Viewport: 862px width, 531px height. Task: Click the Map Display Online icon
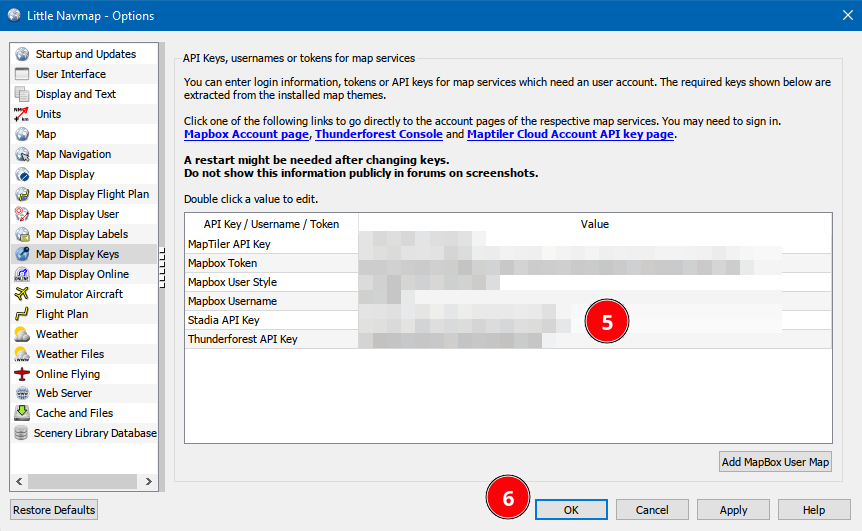pos(22,274)
